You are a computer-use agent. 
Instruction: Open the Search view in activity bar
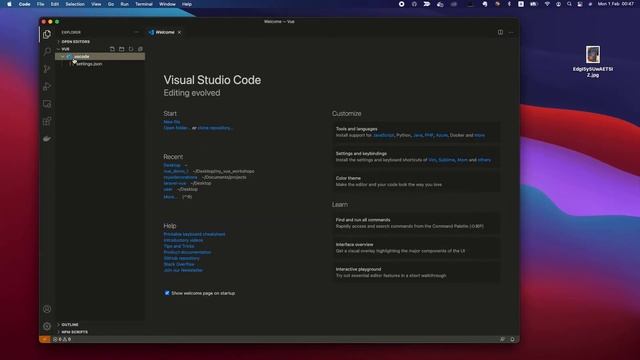pyautogui.click(x=47, y=51)
